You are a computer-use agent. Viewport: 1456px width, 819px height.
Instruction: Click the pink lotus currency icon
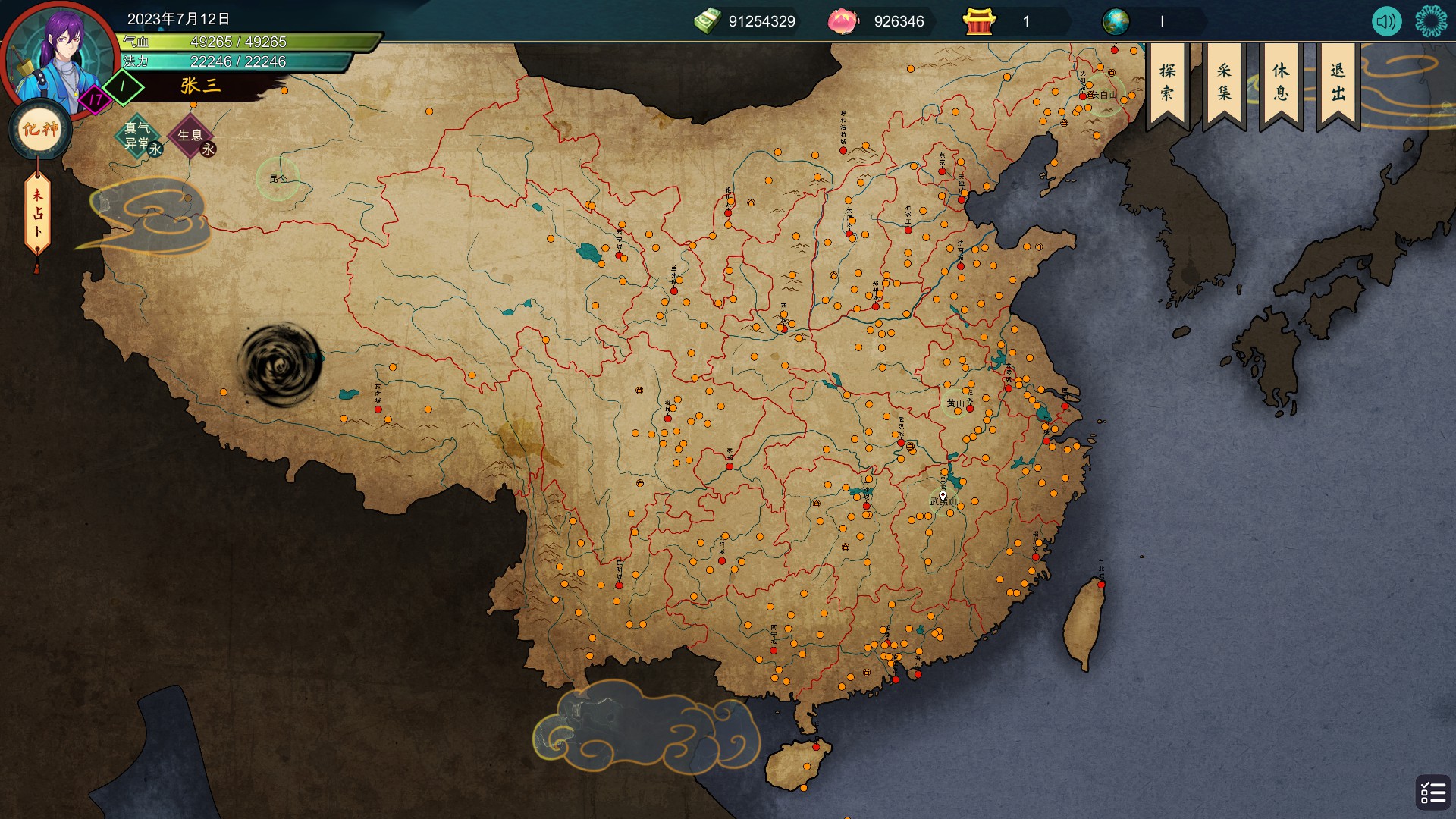point(842,21)
